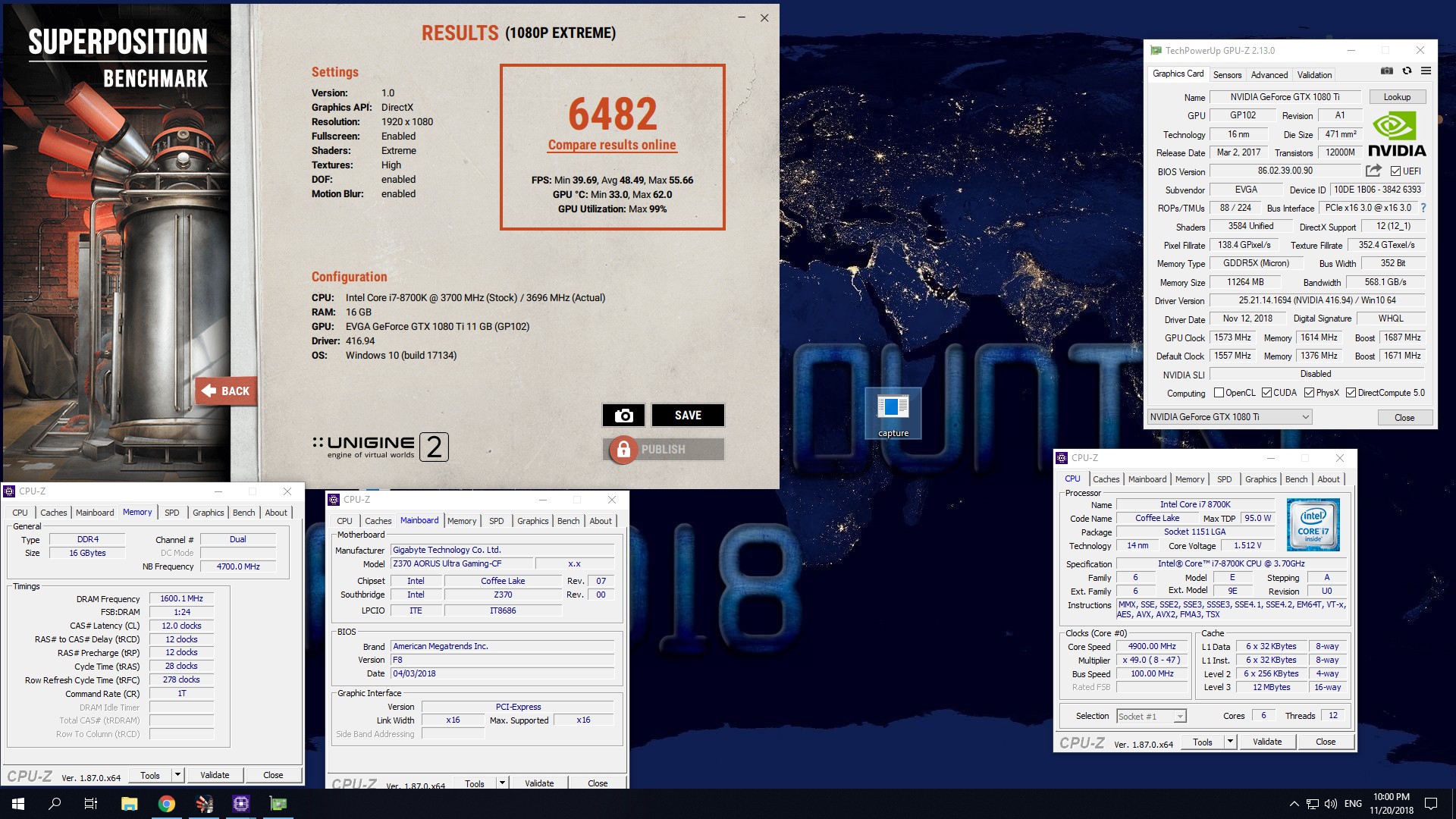Show hidden system tray icons
This screenshot has height=819, width=1456.
tap(1294, 804)
